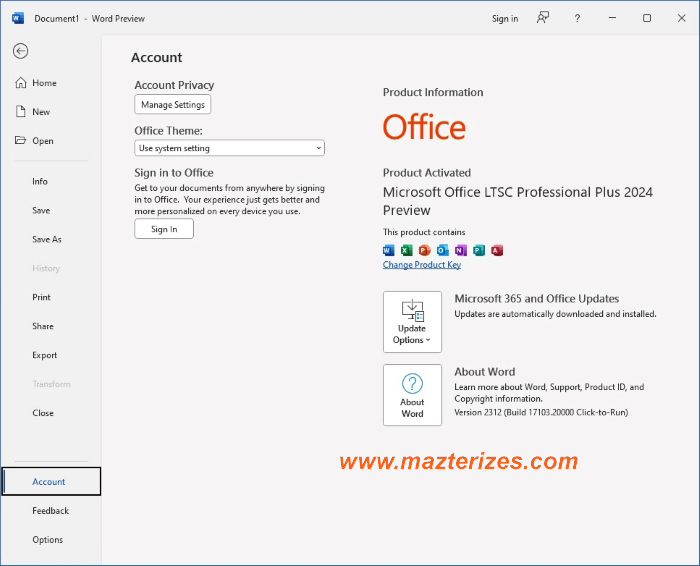This screenshot has width=700, height=566.
Task: Click the Excel app icon under product contains
Action: 406,250
